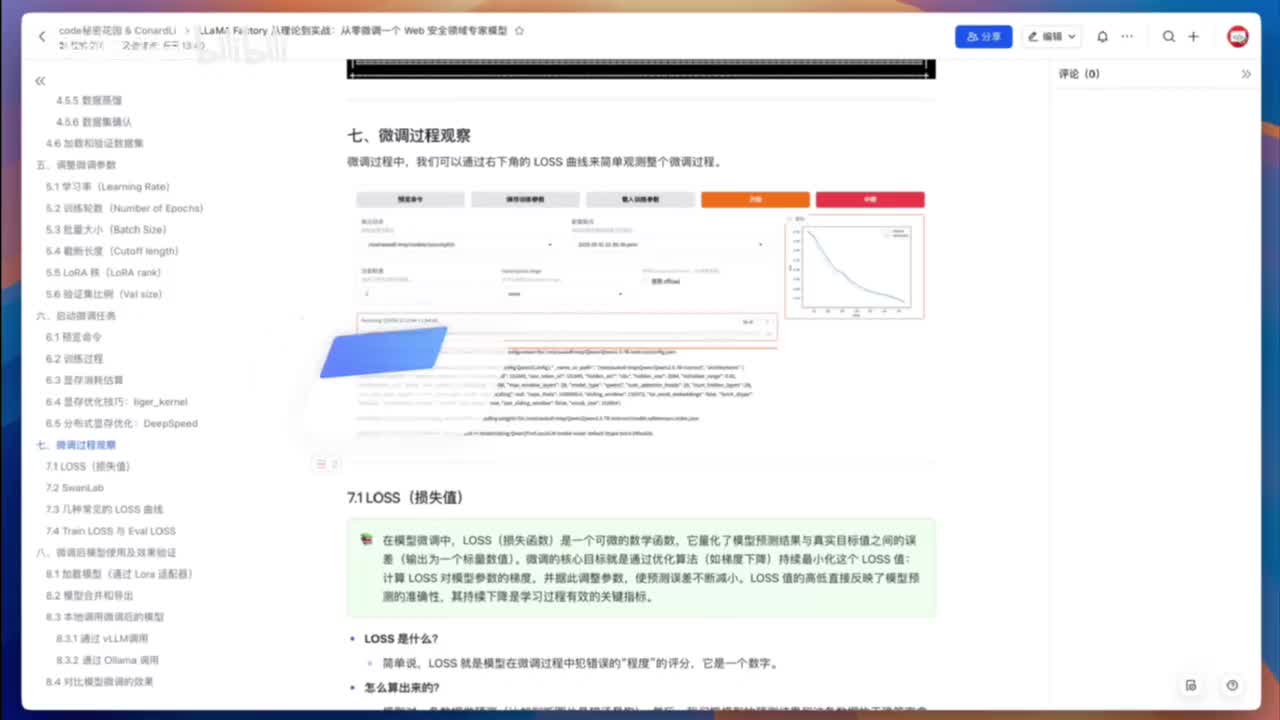Jump to 4.6 加载和验证数据集
The height and width of the screenshot is (720, 1280).
tap(95, 144)
